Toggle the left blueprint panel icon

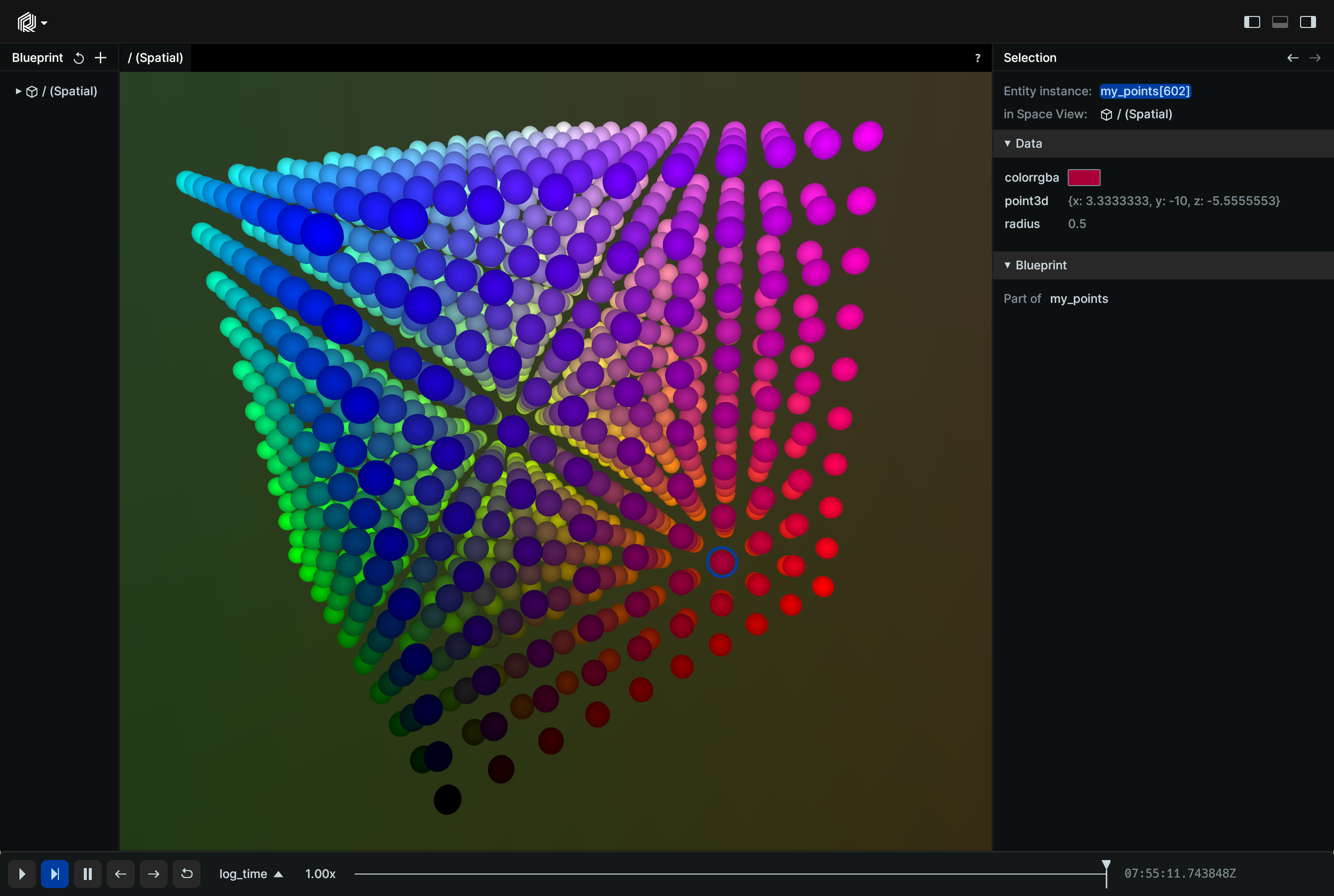pos(1252,22)
